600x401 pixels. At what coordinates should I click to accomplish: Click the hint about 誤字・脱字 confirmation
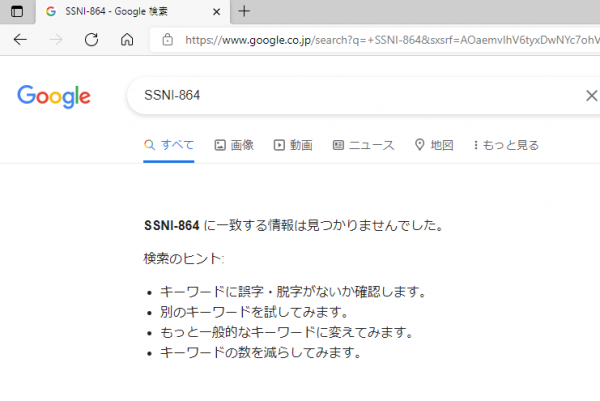[293, 292]
